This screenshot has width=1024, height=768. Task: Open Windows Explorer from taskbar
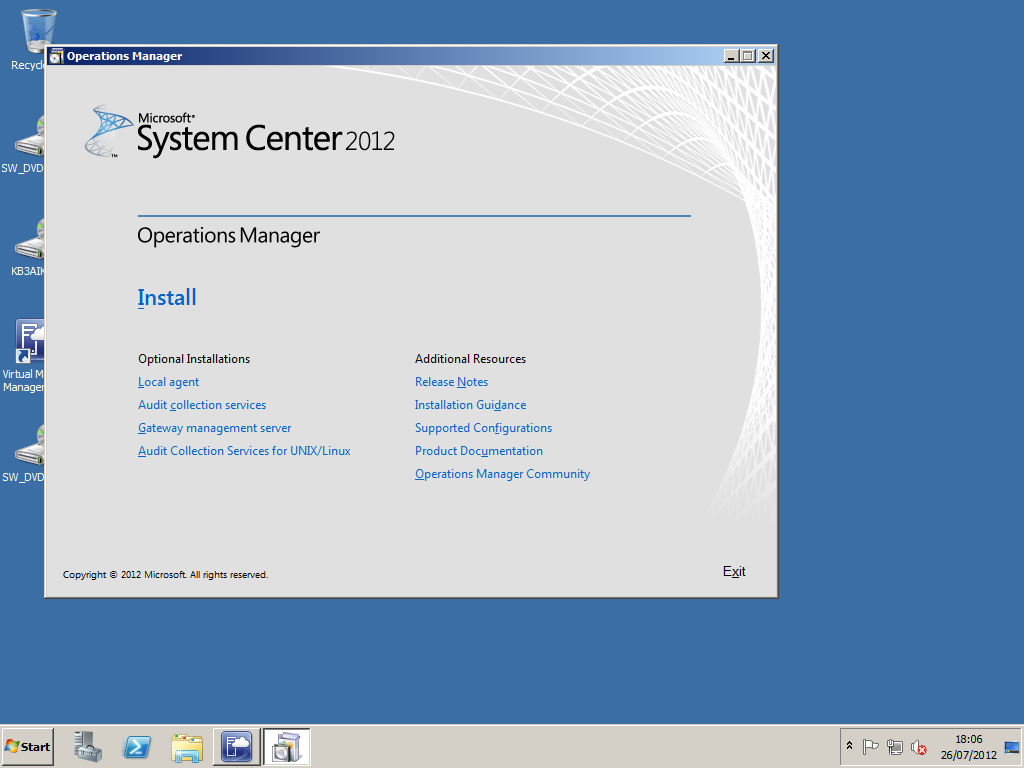(187, 747)
